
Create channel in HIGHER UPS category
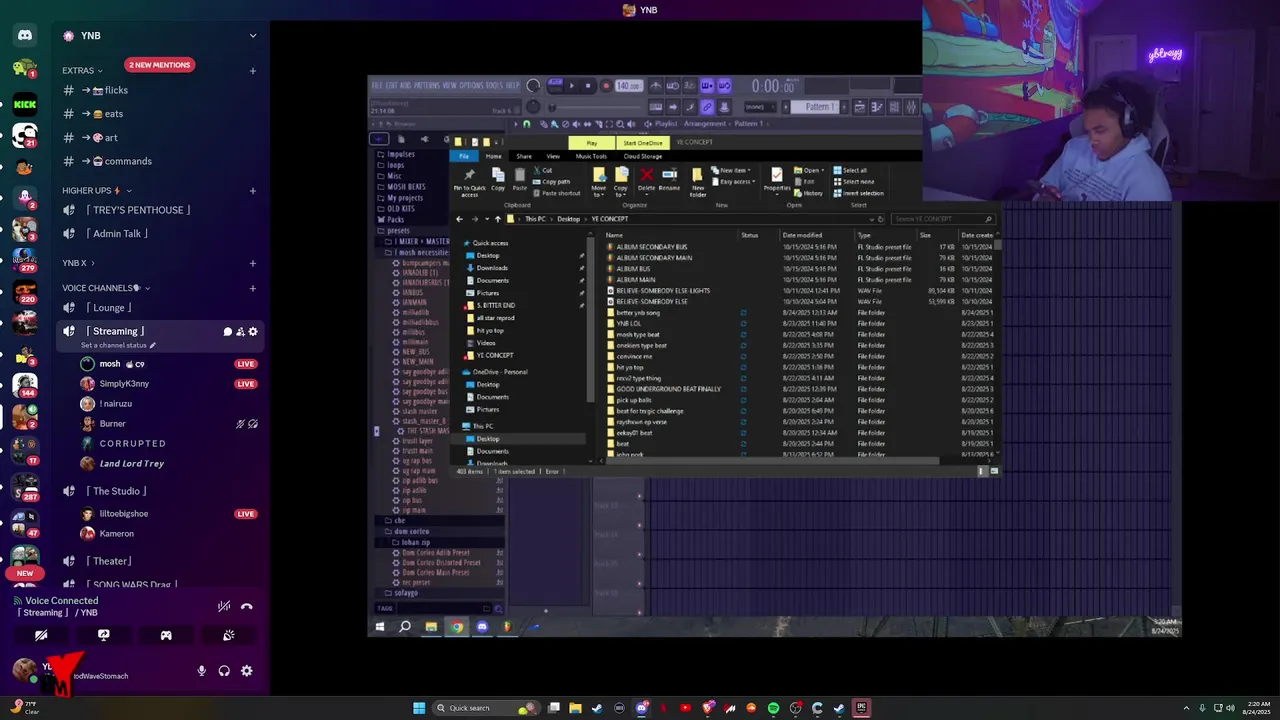[253, 191]
